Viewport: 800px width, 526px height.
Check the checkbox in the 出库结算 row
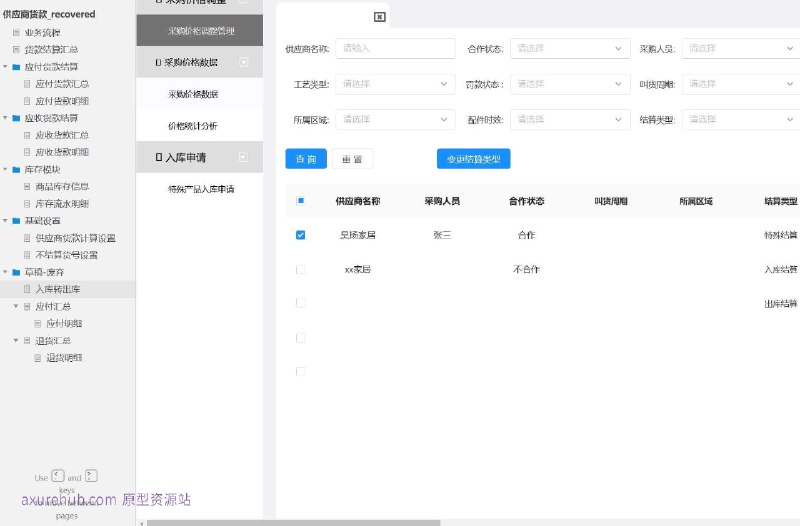click(x=301, y=303)
